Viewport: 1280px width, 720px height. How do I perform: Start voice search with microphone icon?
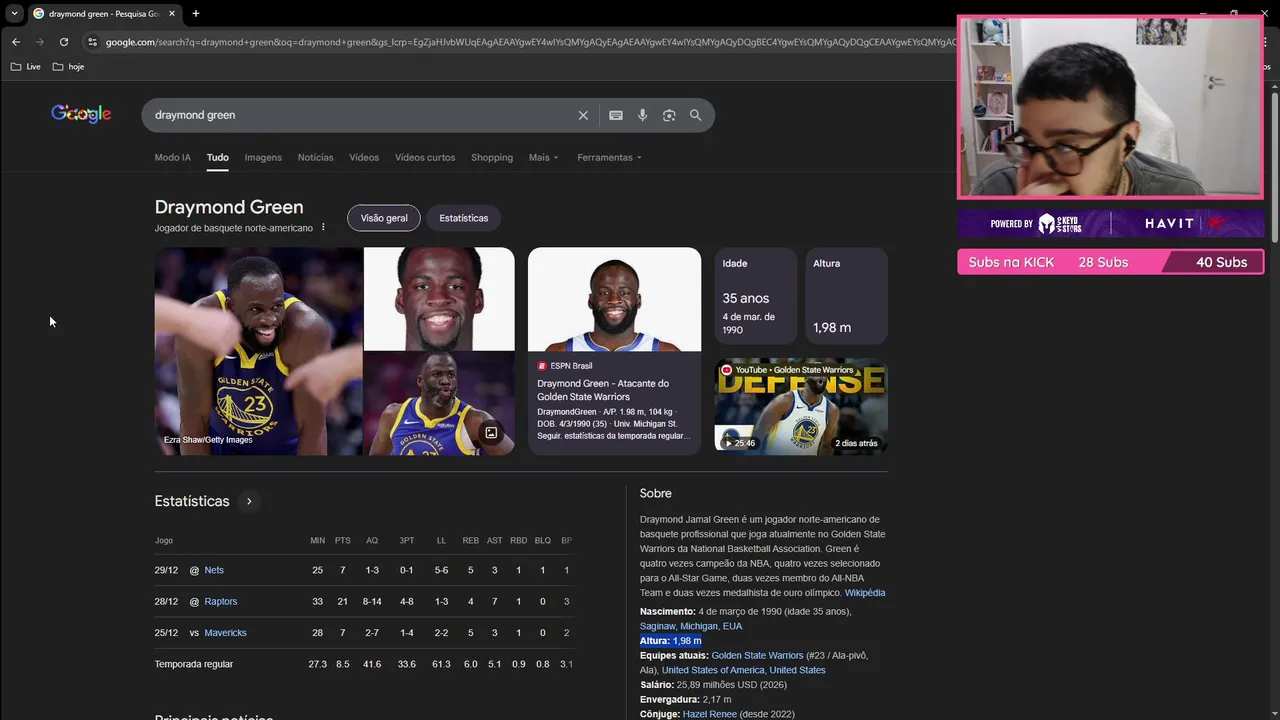click(x=643, y=115)
